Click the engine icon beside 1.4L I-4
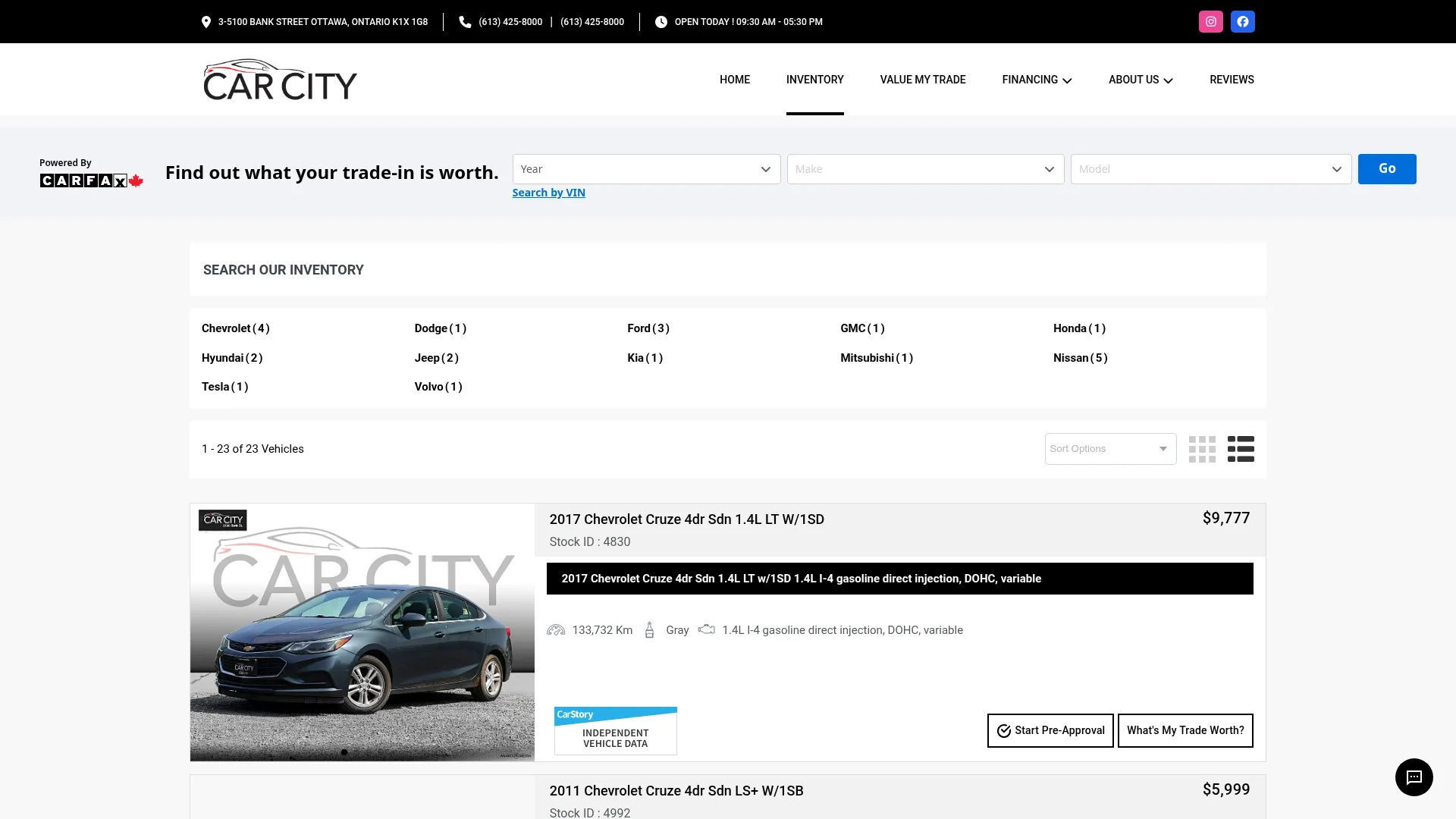The image size is (1456, 819). coord(706,629)
